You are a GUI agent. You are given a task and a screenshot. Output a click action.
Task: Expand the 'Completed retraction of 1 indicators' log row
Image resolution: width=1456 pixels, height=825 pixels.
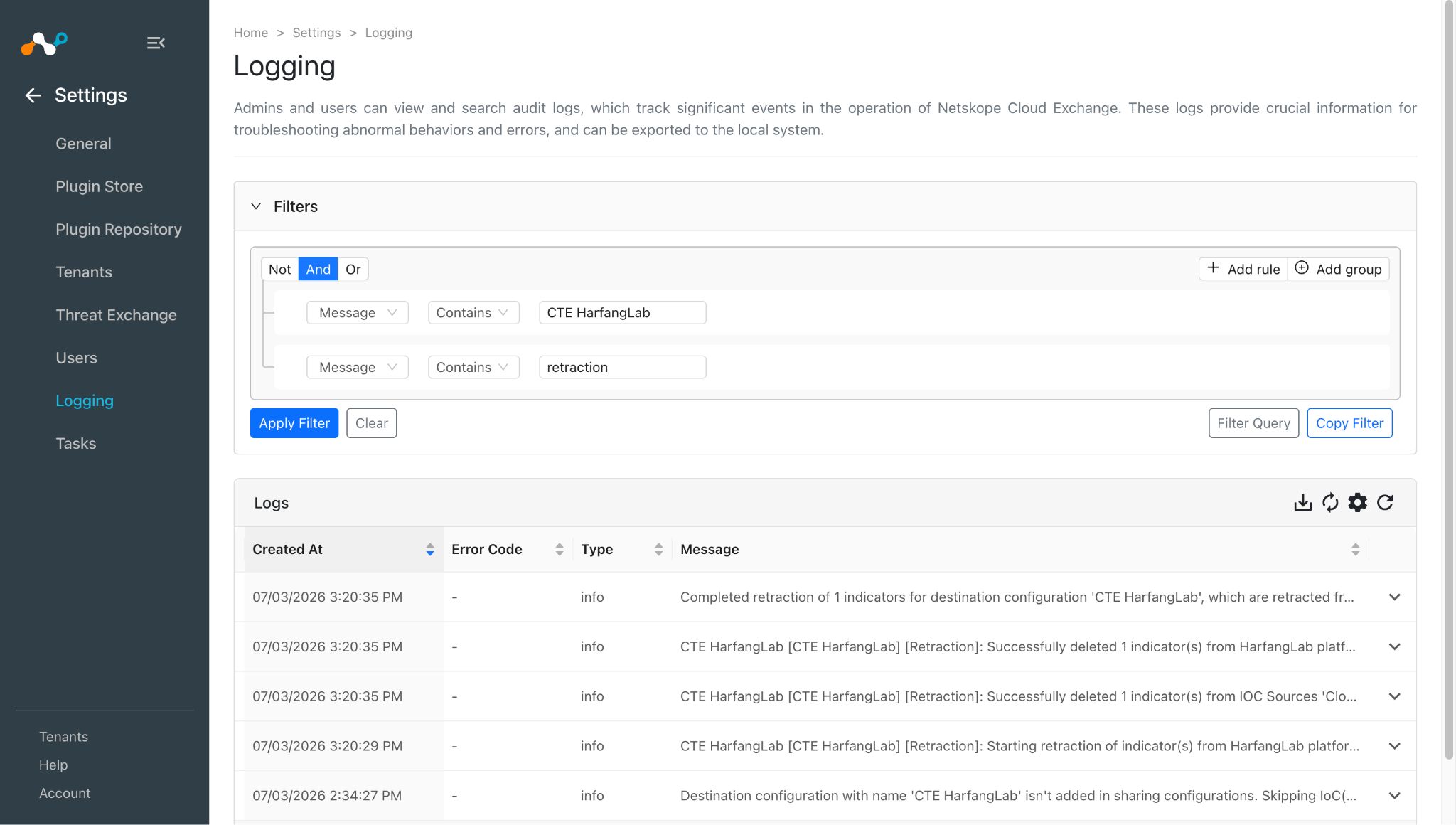[1395, 597]
